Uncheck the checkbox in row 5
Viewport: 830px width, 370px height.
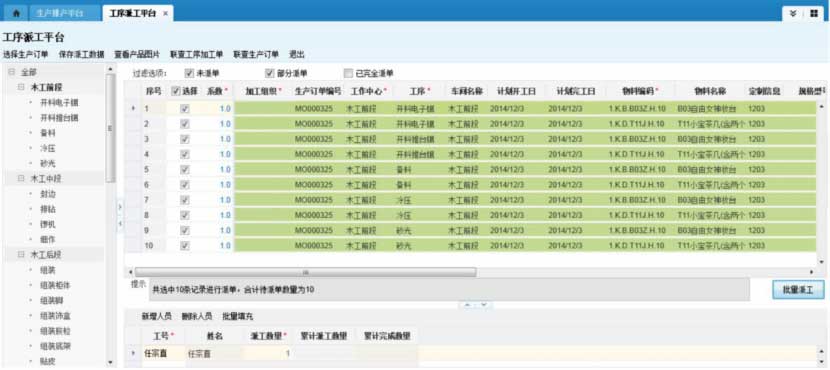[185, 169]
